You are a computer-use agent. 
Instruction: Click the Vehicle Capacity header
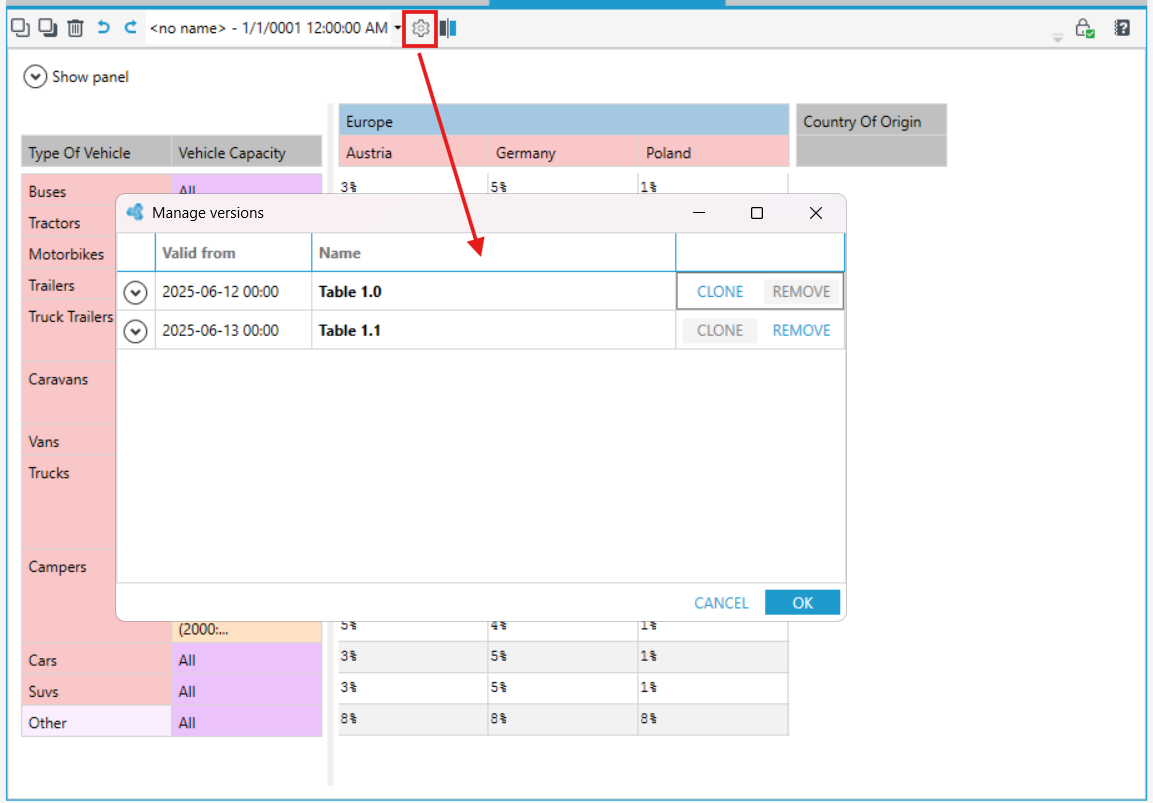click(x=246, y=153)
